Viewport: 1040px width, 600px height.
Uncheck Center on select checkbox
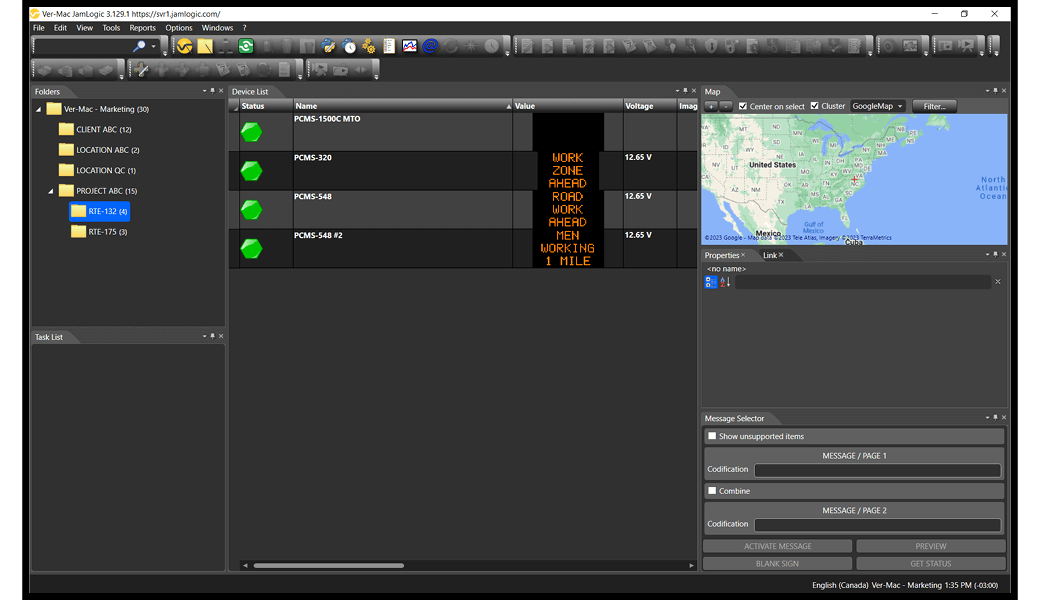[743, 106]
